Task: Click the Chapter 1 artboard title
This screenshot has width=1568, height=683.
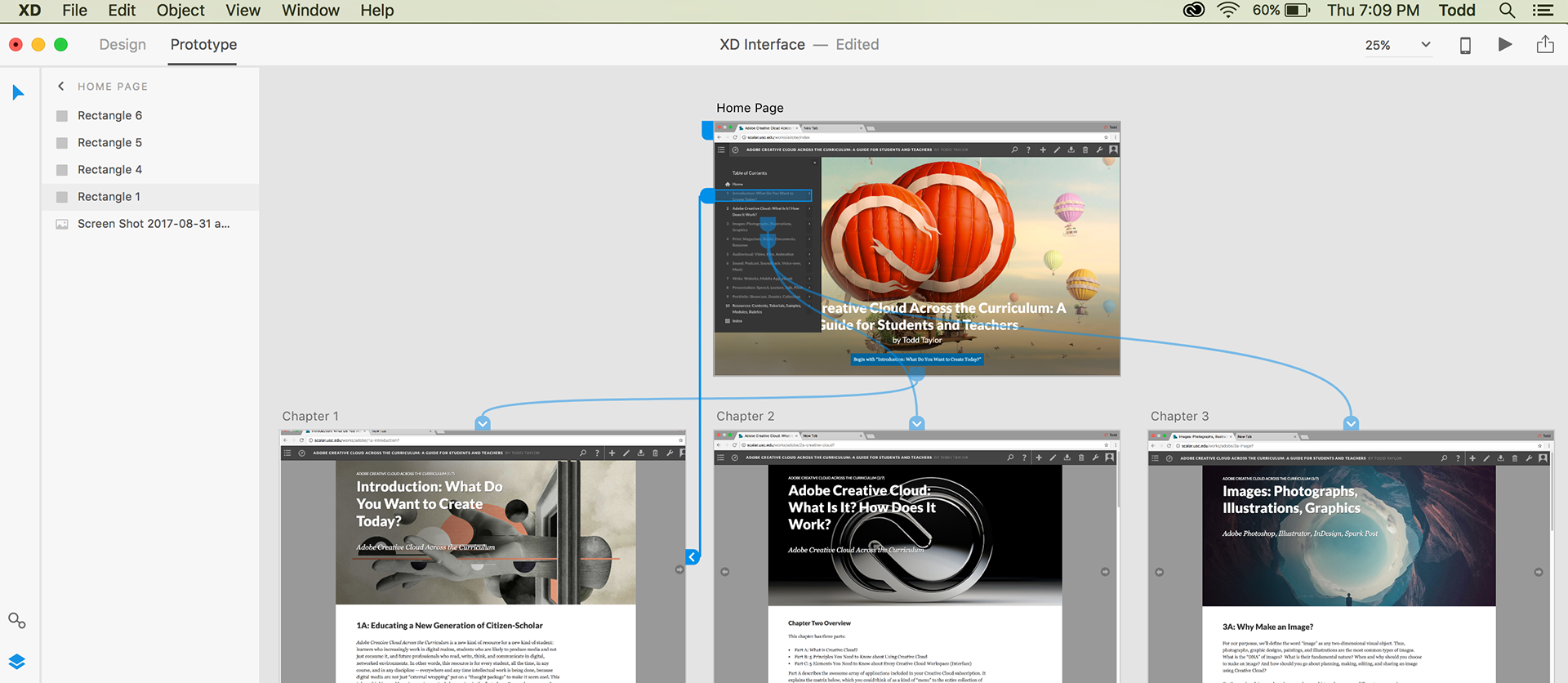Action: (310, 417)
